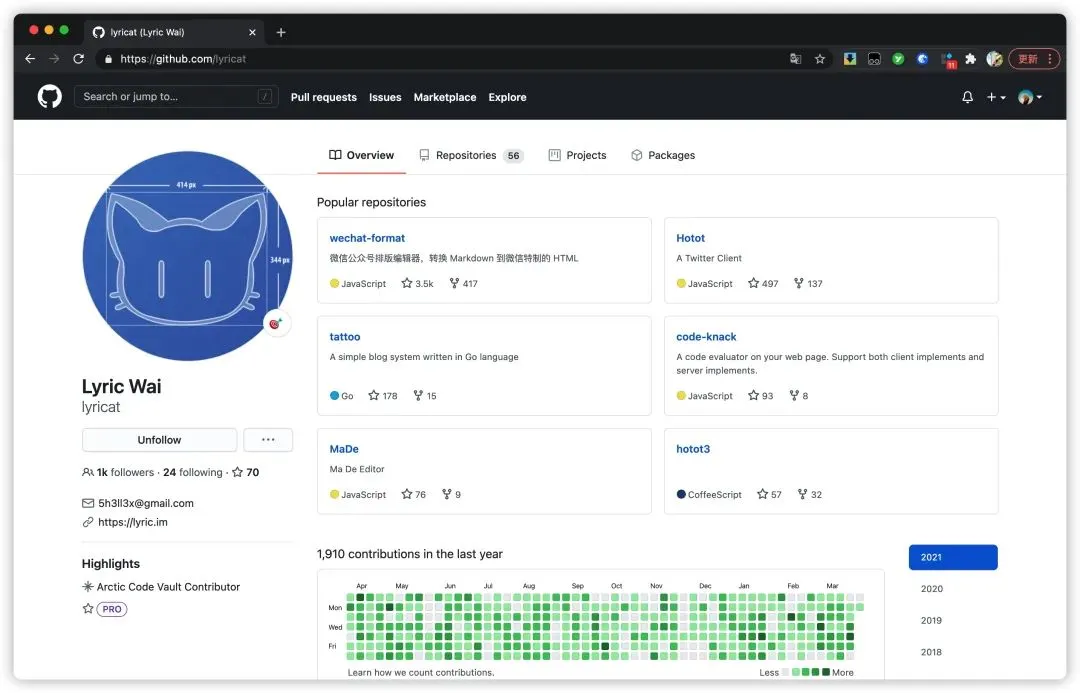Open the Packages tab
This screenshot has width=1080, height=693.
663,156
